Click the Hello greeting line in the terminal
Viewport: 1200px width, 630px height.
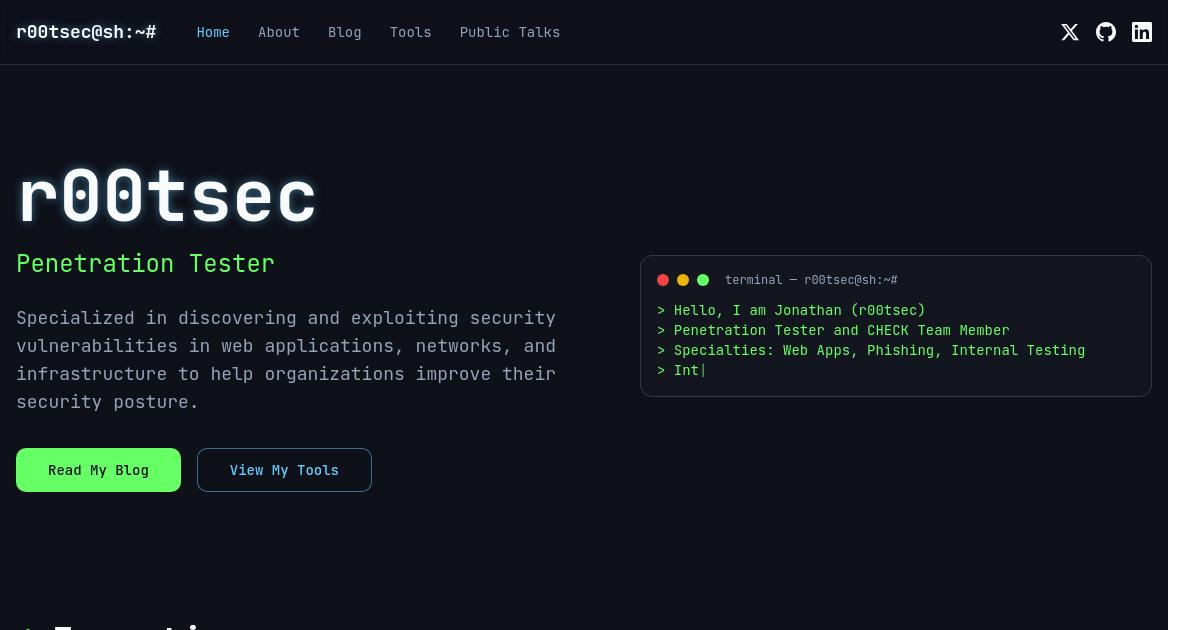click(x=791, y=310)
